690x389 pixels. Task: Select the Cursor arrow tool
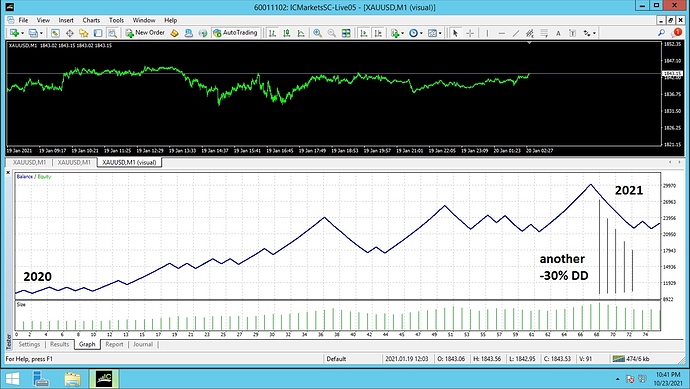(x=455, y=33)
